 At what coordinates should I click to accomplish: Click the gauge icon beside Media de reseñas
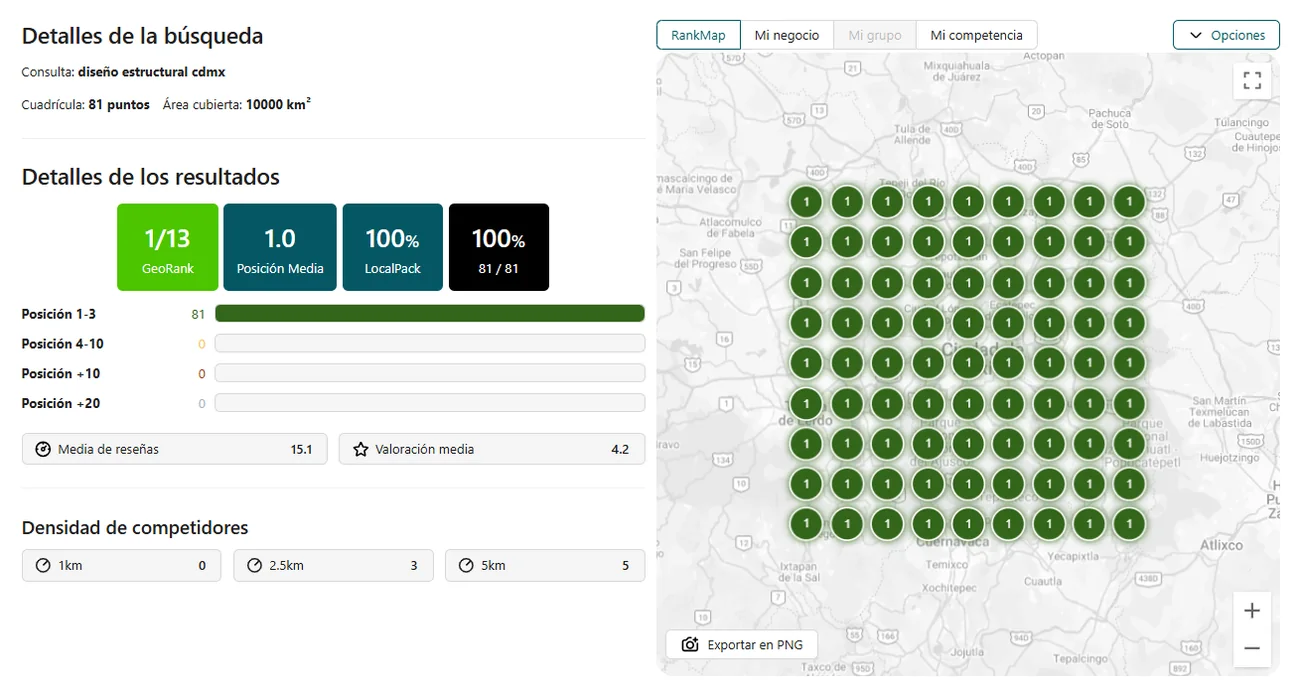(x=43, y=450)
